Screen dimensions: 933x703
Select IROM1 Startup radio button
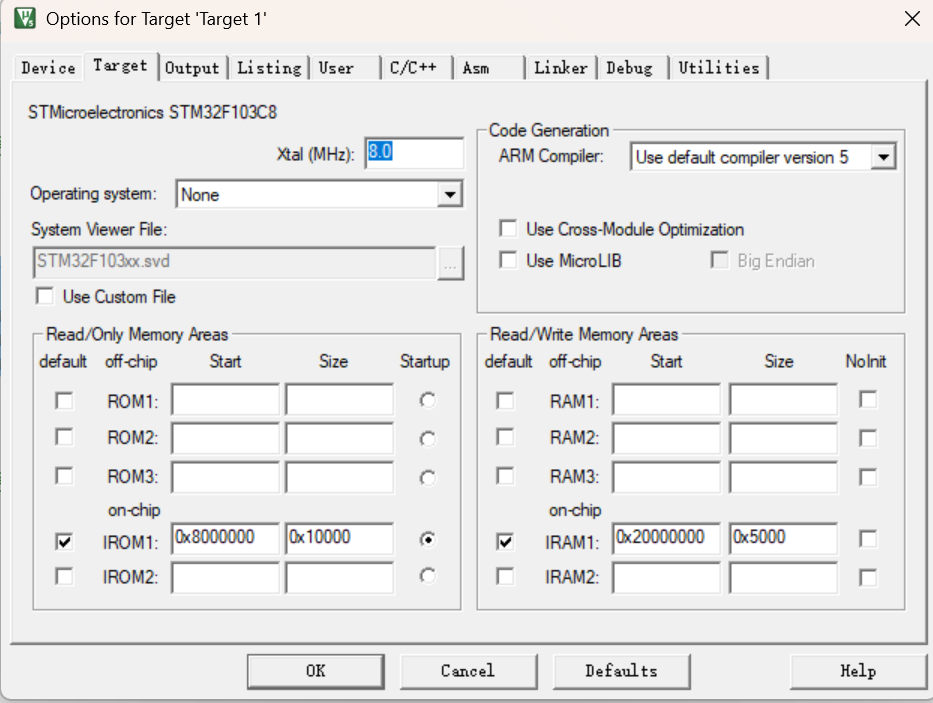coord(427,539)
